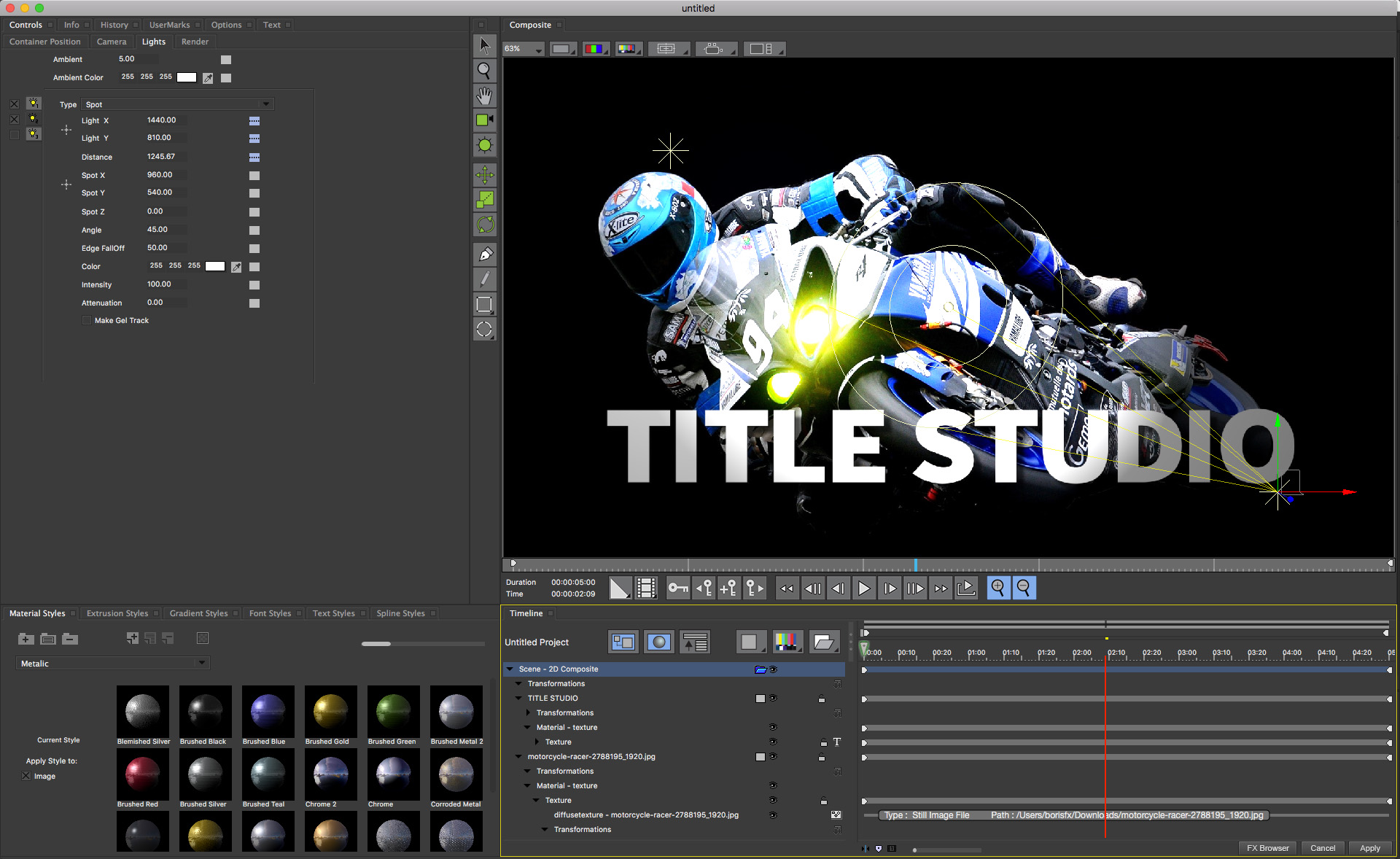Select the Zoom tool in the left toolbar
Image resolution: width=1400 pixels, height=859 pixels.
(x=484, y=71)
